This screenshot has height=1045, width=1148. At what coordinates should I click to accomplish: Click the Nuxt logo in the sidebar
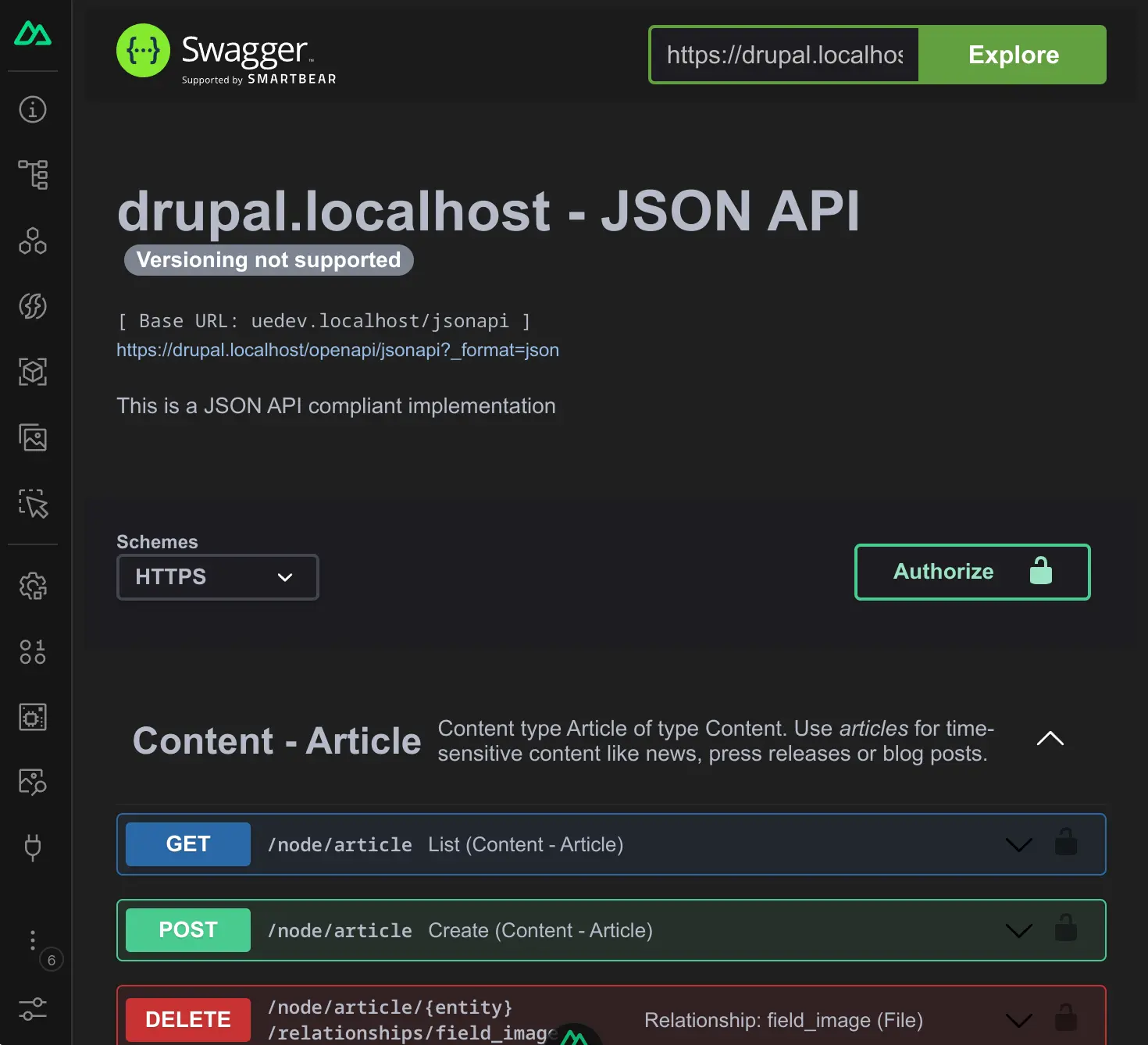click(x=33, y=34)
